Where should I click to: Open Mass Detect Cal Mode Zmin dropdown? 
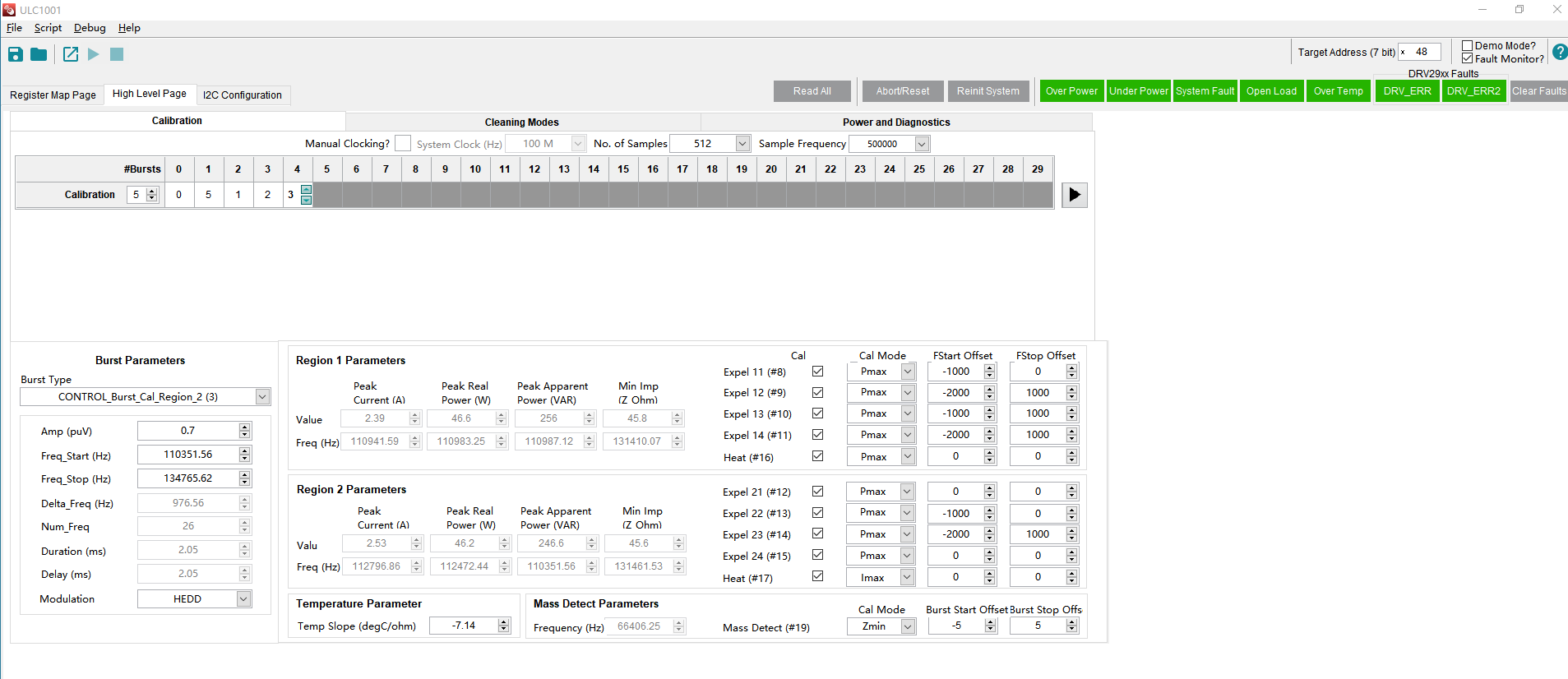click(x=908, y=626)
